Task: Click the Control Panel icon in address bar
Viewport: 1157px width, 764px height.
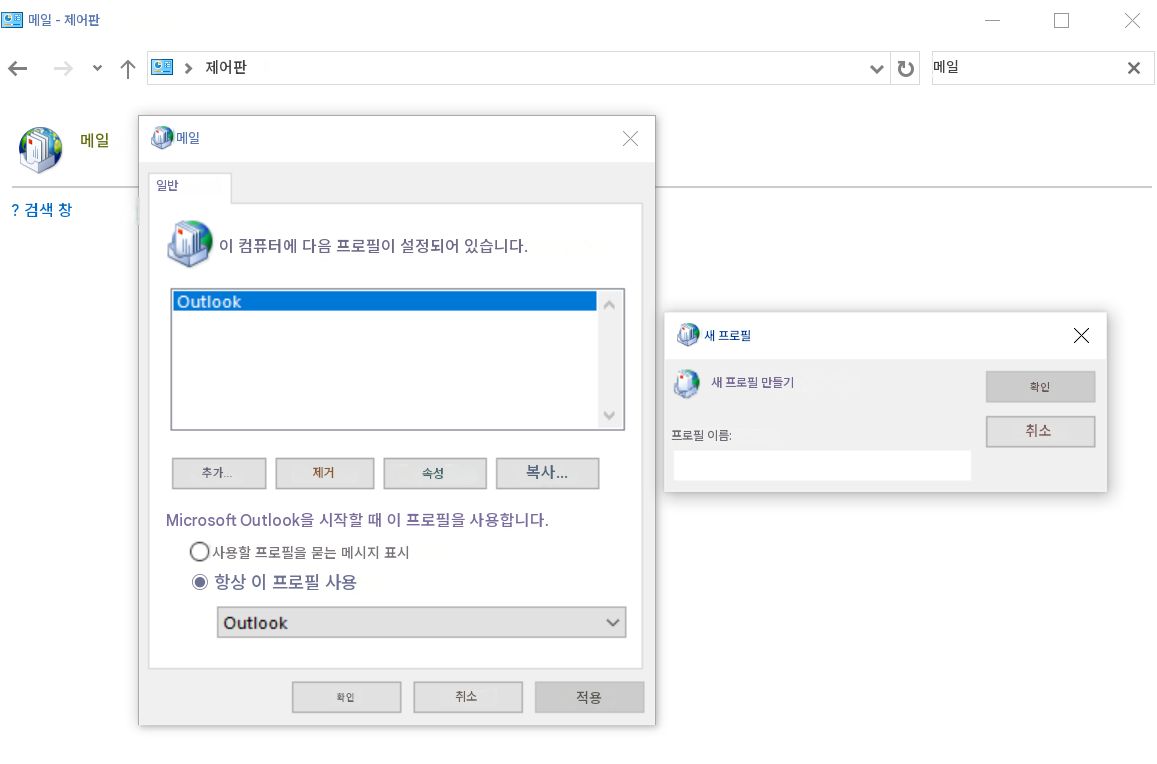Action: point(162,68)
